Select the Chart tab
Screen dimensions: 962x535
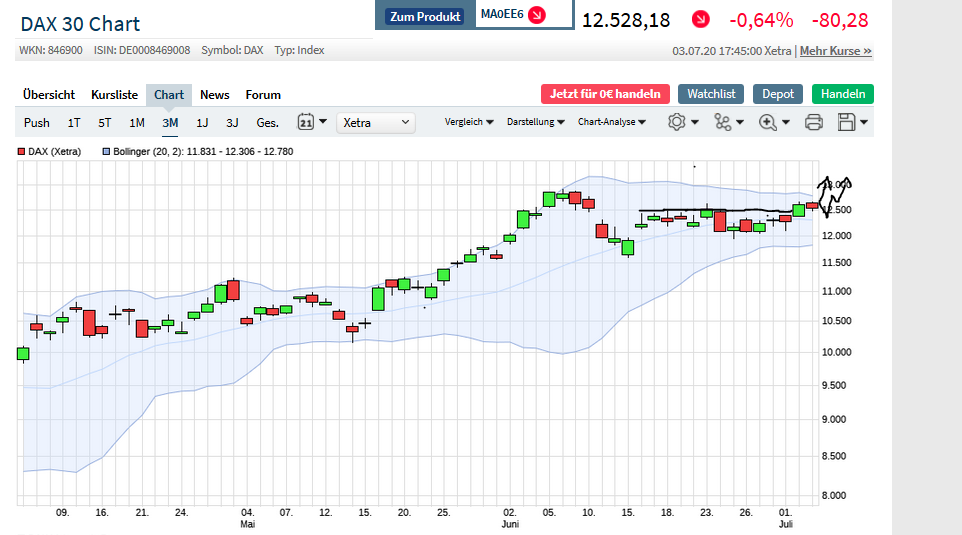coord(169,95)
